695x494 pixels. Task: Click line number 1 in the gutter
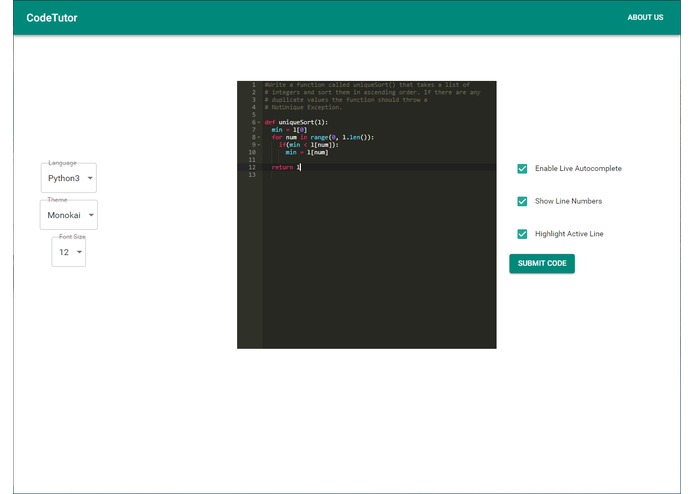(x=254, y=85)
